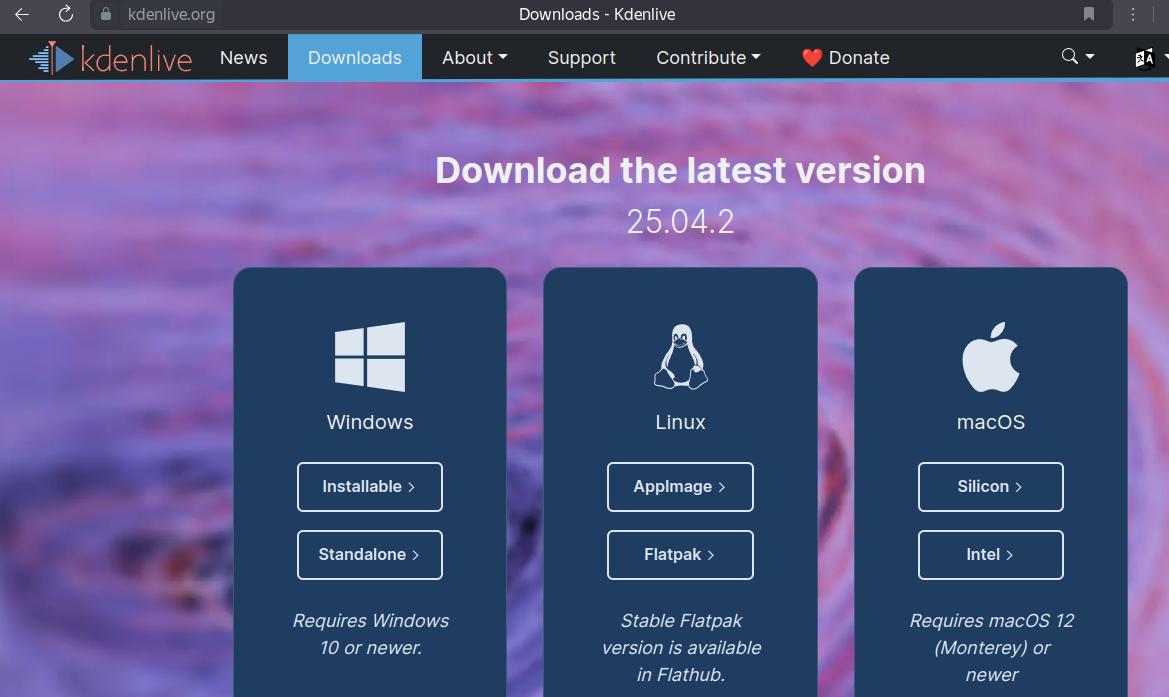Click the Windows card title text
Image resolution: width=1169 pixels, height=697 pixels.
pos(370,422)
